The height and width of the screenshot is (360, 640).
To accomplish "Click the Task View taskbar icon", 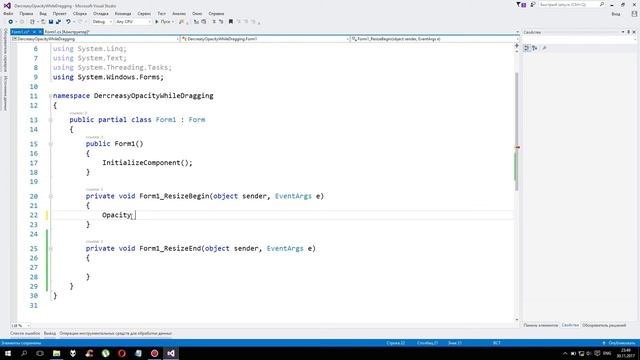I will pyautogui.click(x=40, y=353).
